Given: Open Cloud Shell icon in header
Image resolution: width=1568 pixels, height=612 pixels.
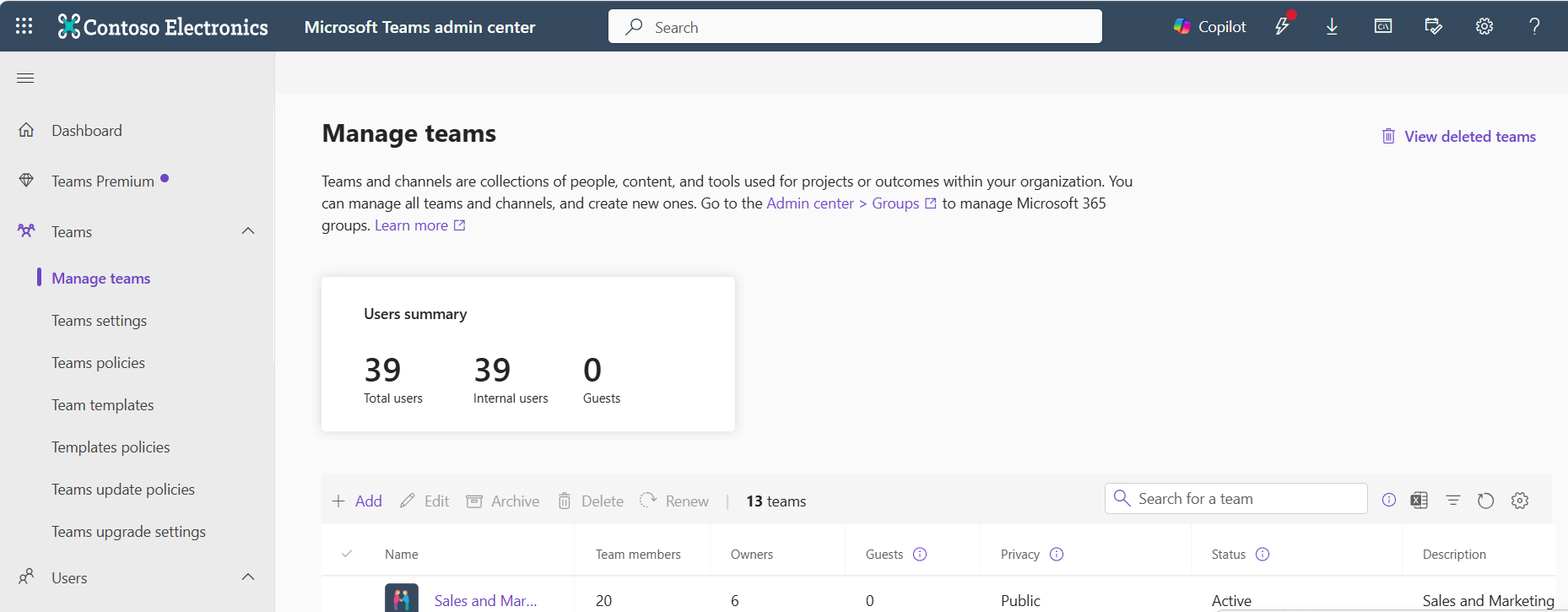Looking at the screenshot, I should pyautogui.click(x=1383, y=27).
